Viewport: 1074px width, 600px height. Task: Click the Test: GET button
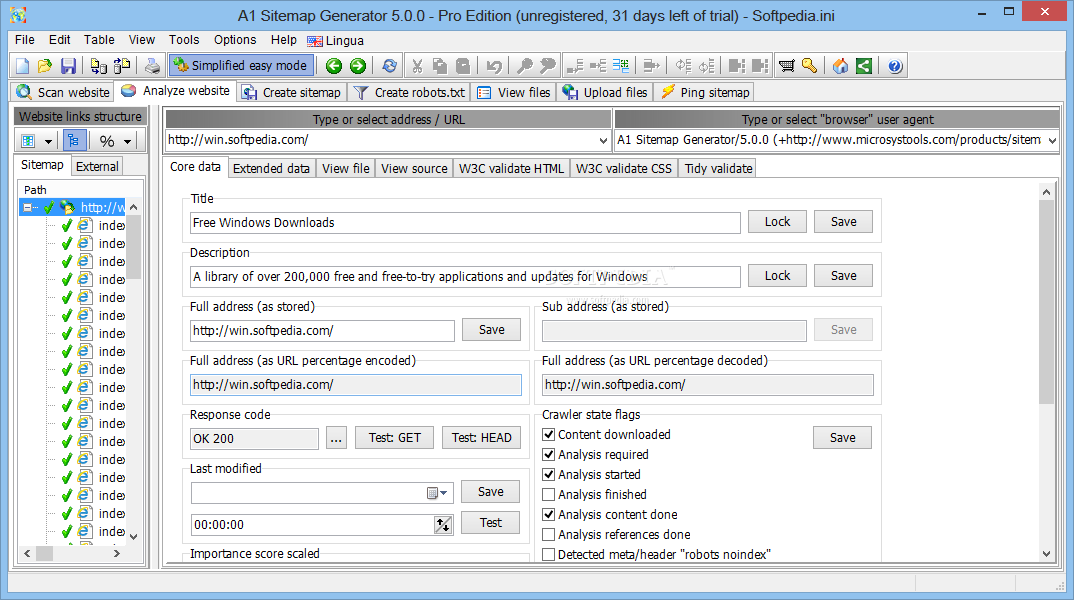pyautogui.click(x=395, y=438)
